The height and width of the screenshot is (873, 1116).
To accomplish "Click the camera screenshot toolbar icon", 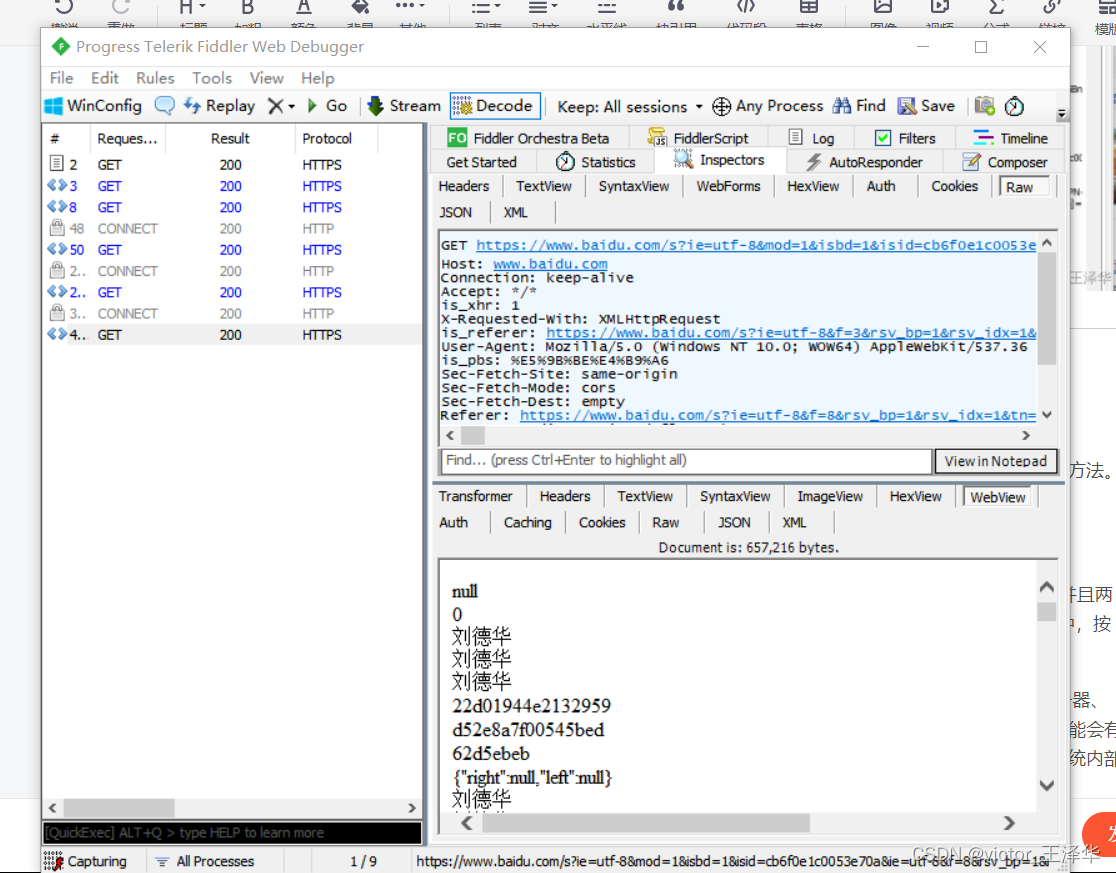I will point(984,106).
